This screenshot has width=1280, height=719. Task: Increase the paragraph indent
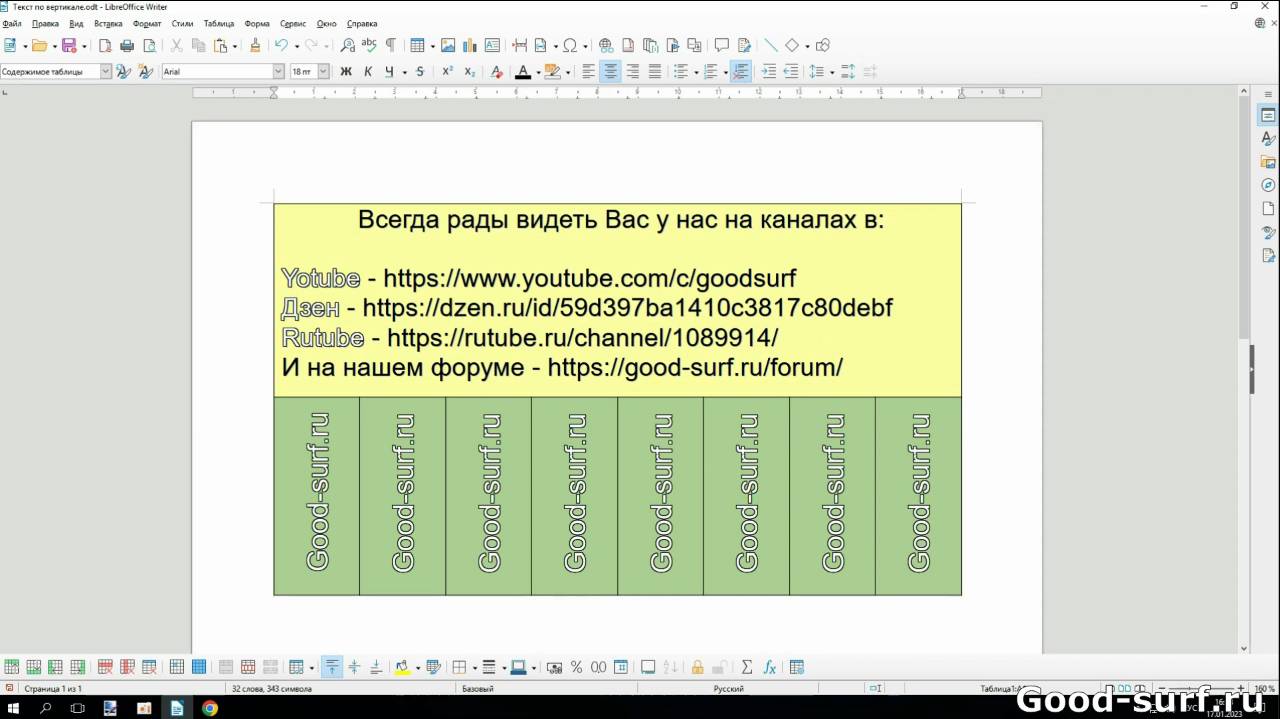pyautogui.click(x=768, y=71)
